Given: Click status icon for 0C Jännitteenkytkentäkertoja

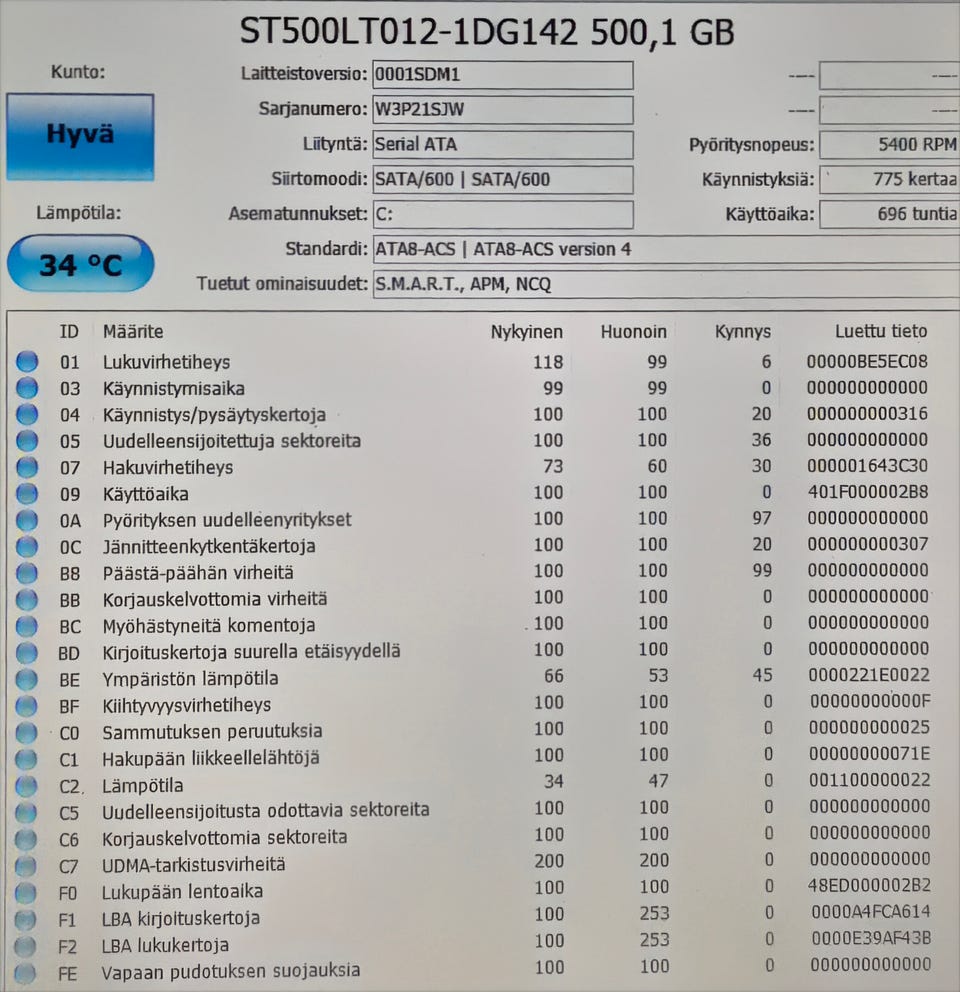Looking at the screenshot, I should click(x=27, y=546).
